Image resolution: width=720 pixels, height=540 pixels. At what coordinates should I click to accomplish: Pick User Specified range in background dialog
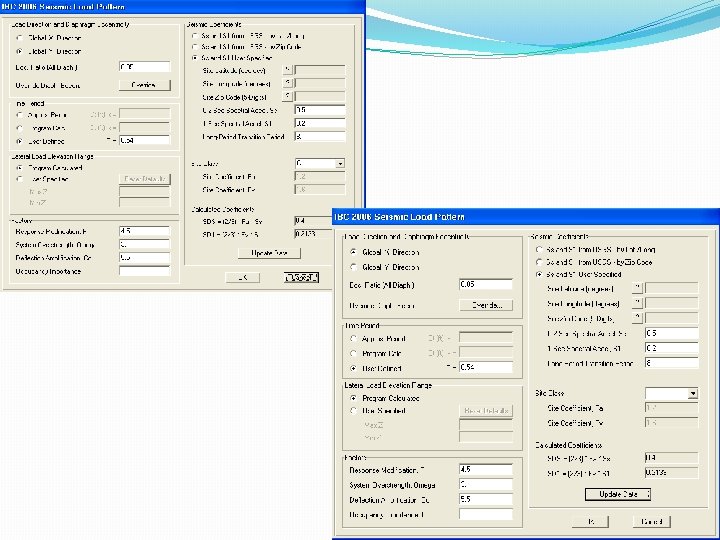[x=19, y=179]
